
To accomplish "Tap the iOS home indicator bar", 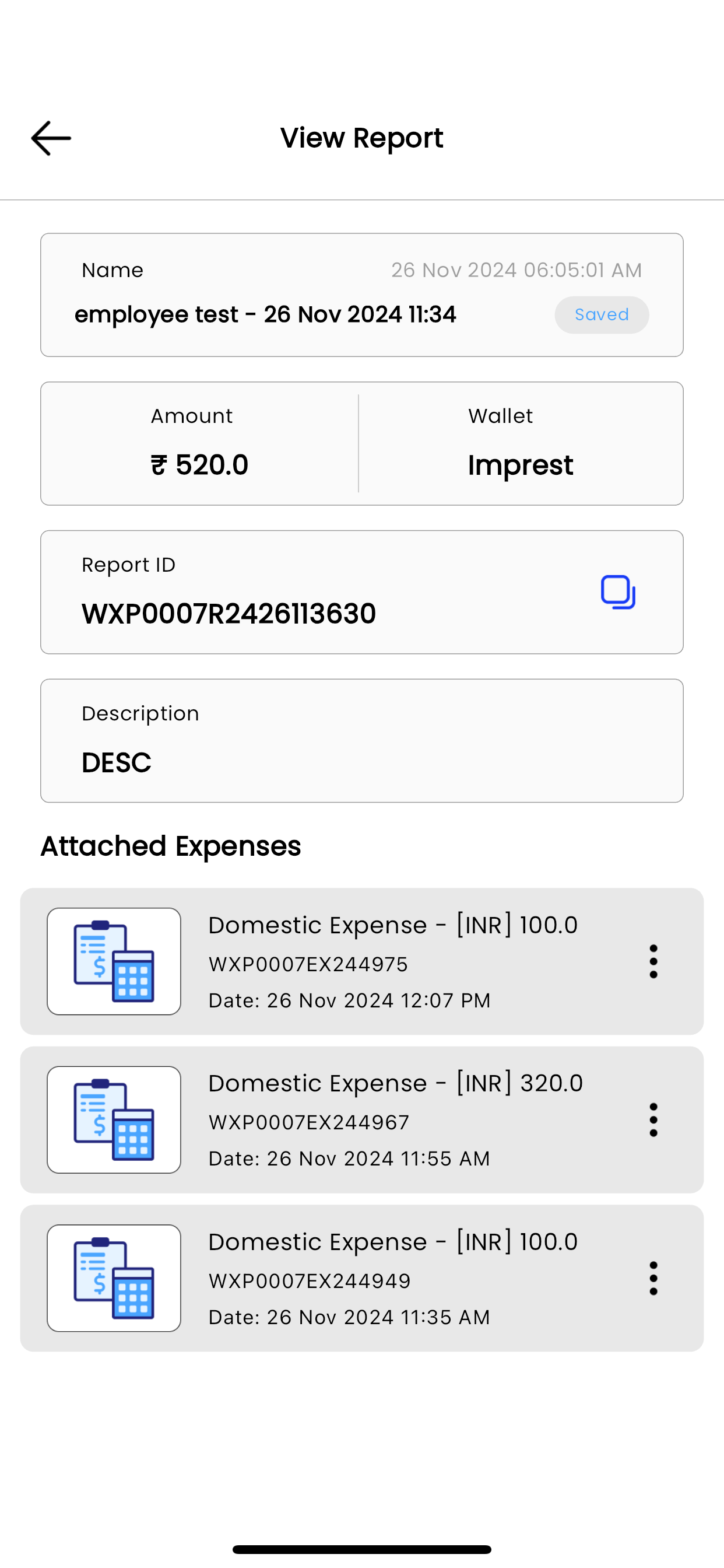I will tap(362, 1549).
